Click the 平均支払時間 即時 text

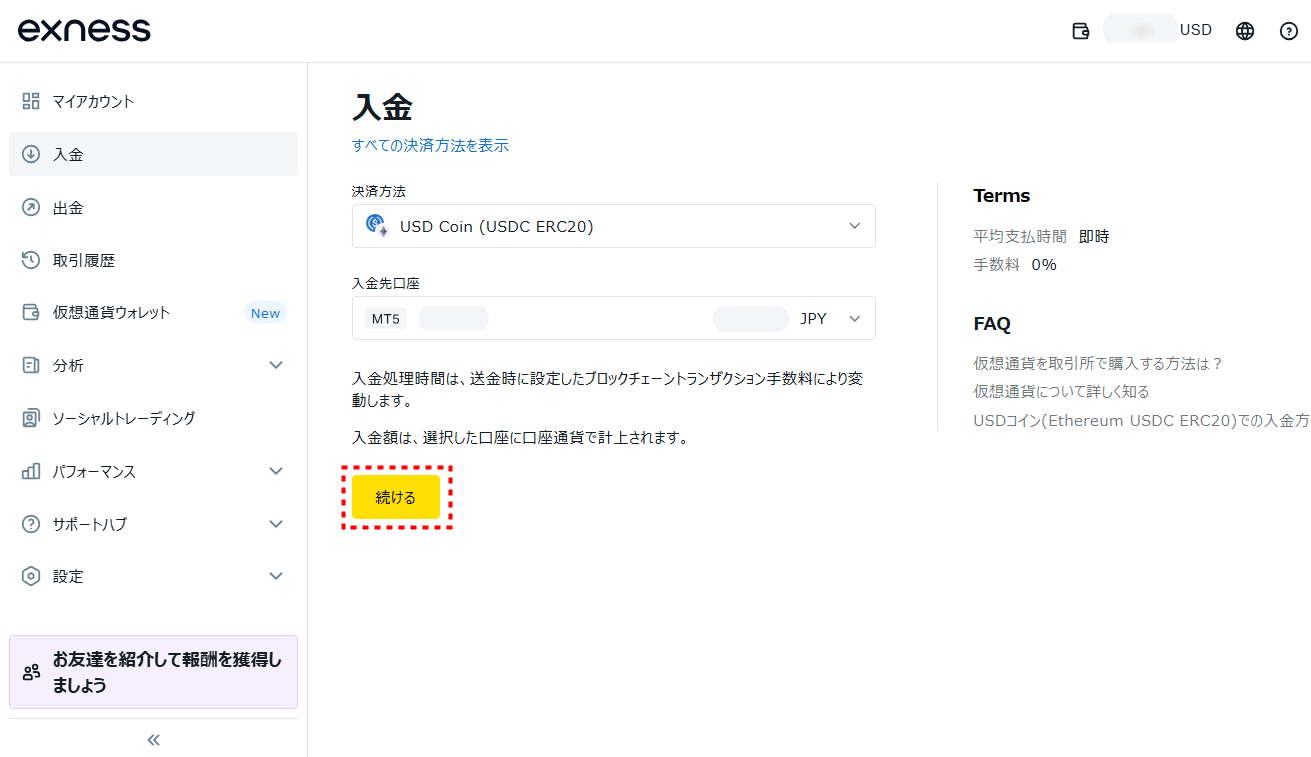click(x=1041, y=237)
